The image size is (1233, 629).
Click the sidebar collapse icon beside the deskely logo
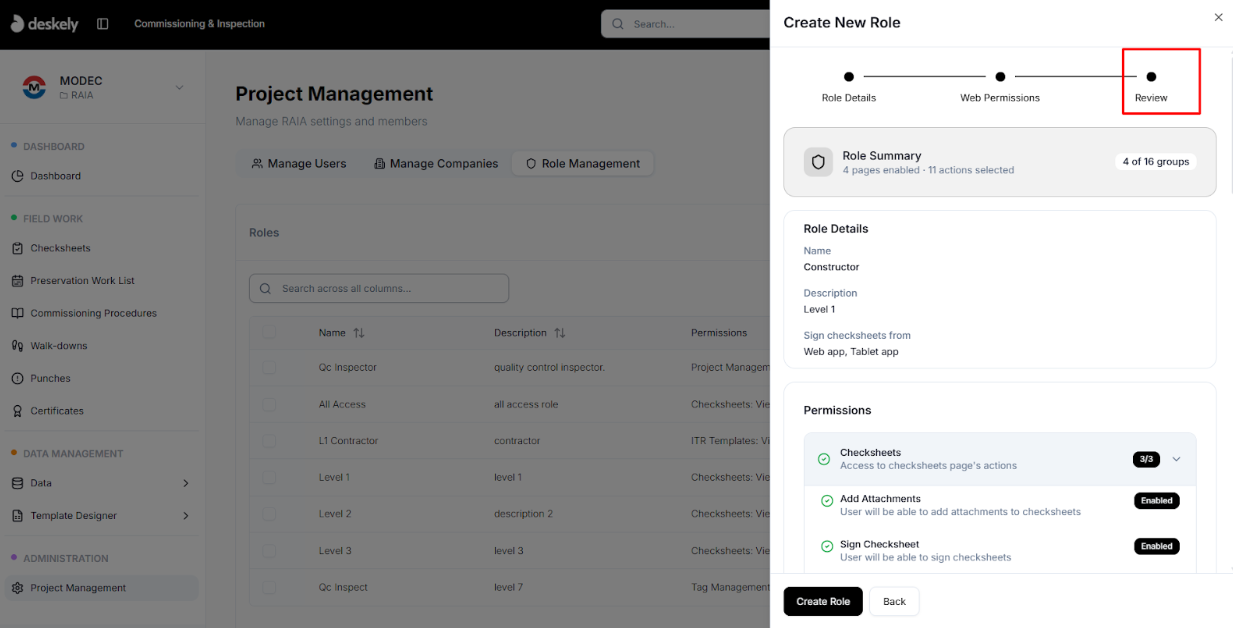coord(102,22)
